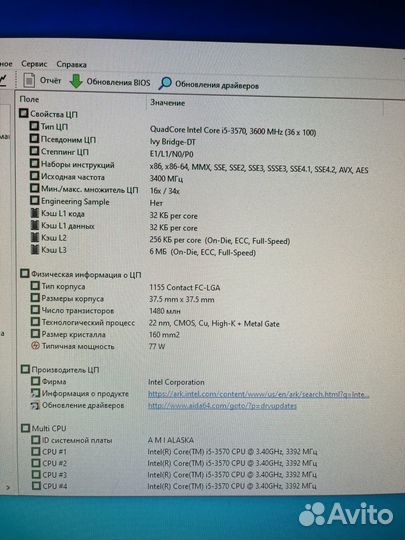Viewport: 405px width, 540px height.
Task: Select the CPU #1 row icon
Action: pos(36,451)
